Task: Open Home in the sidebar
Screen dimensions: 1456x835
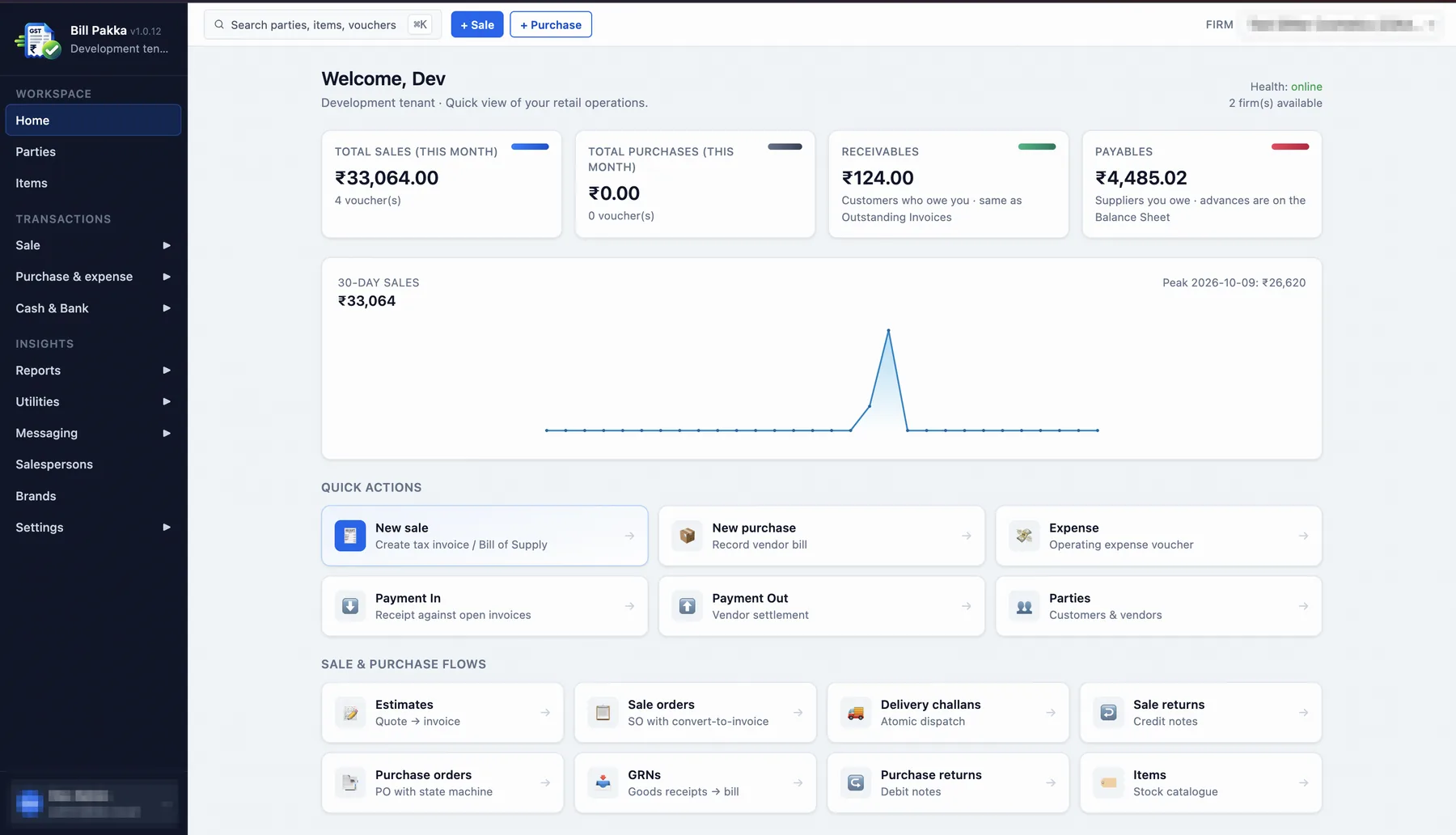Action: point(93,121)
